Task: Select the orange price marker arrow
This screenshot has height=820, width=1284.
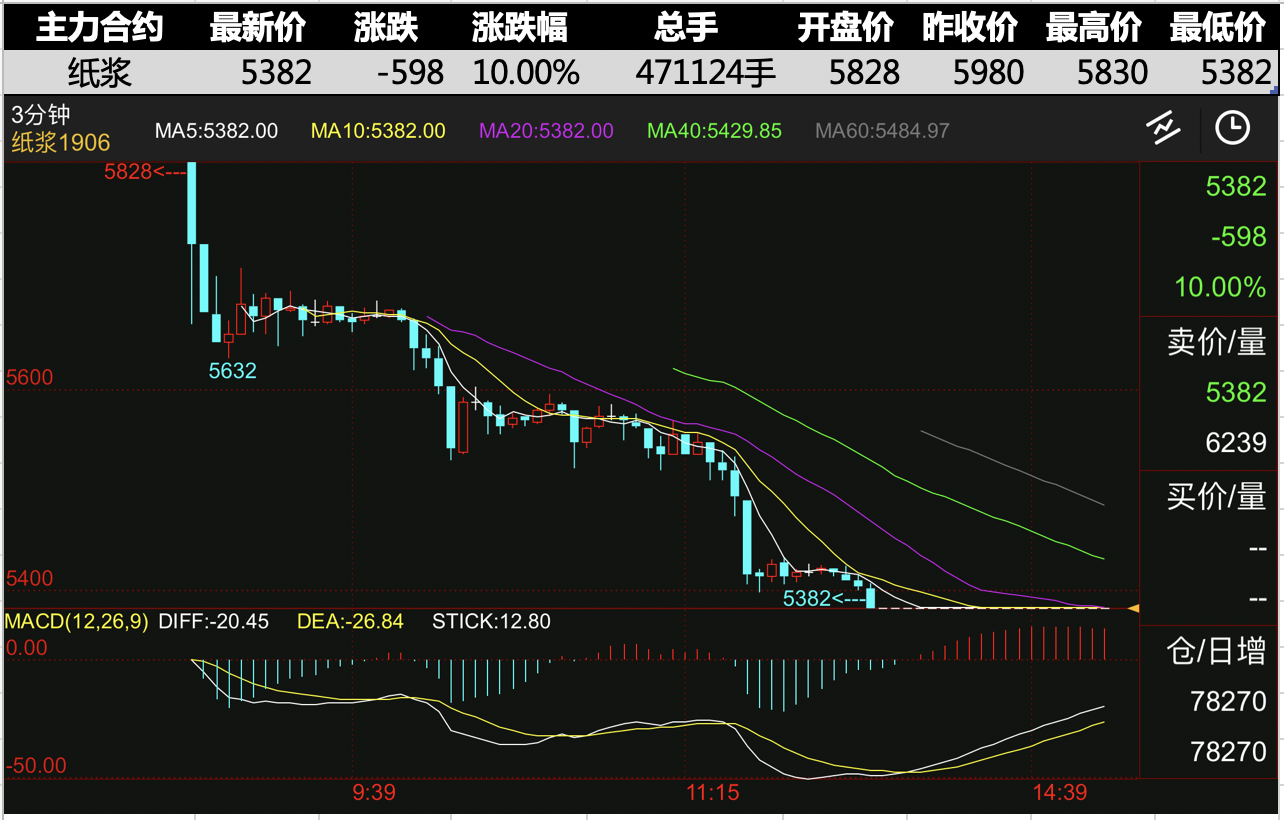Action: [x=1133, y=608]
